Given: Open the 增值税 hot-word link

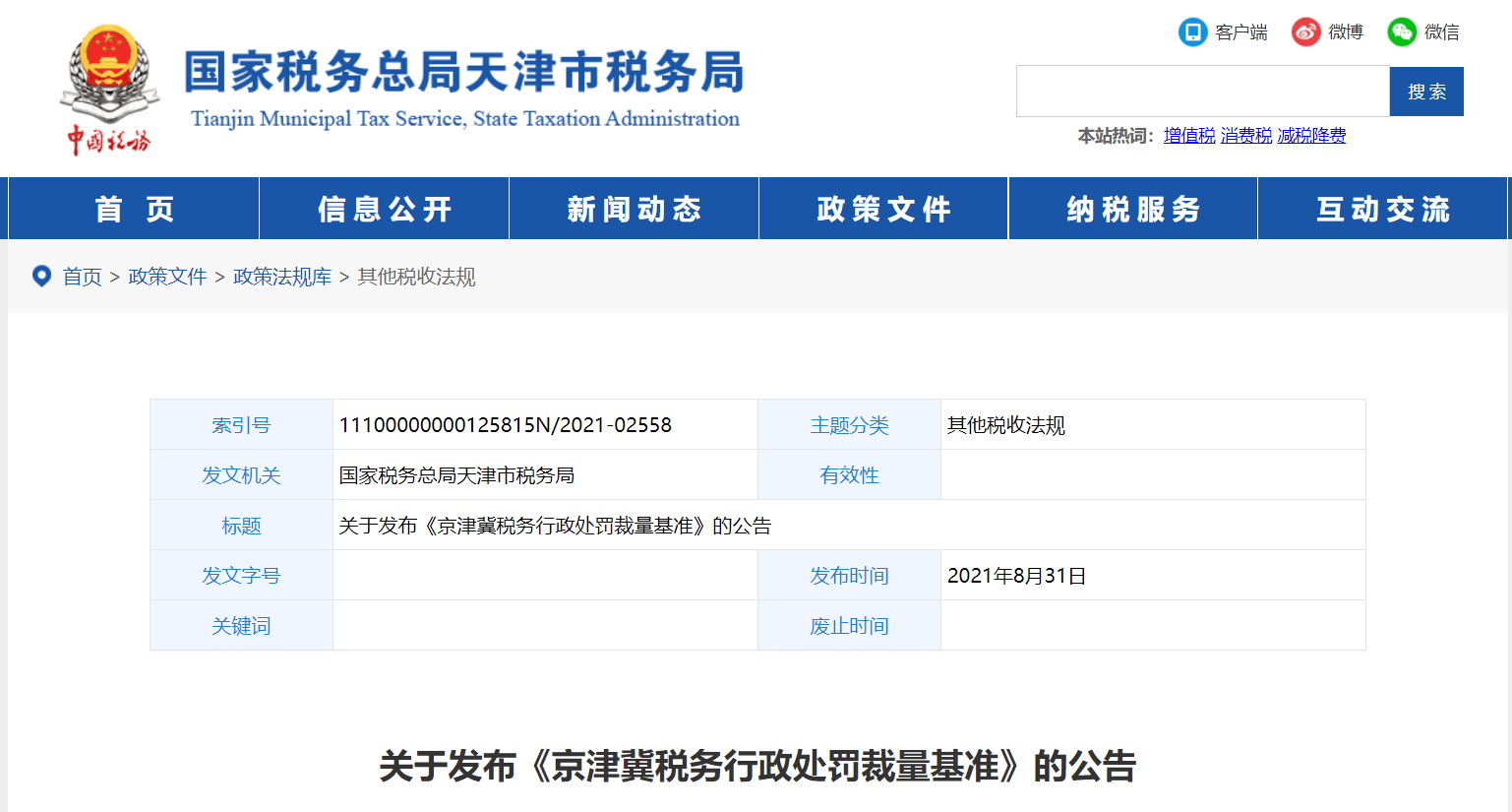Looking at the screenshot, I should click(1189, 136).
